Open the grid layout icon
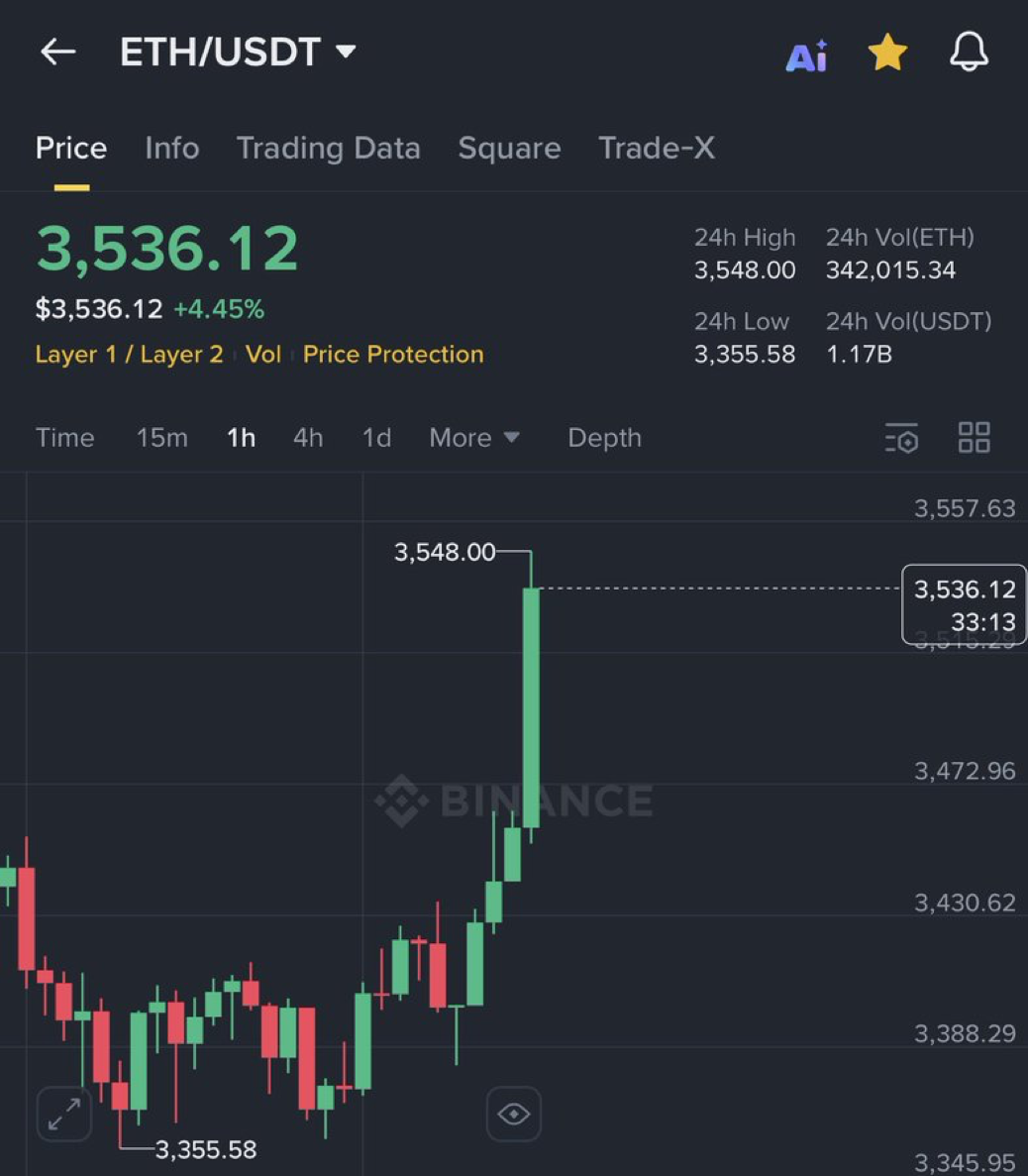 click(974, 438)
